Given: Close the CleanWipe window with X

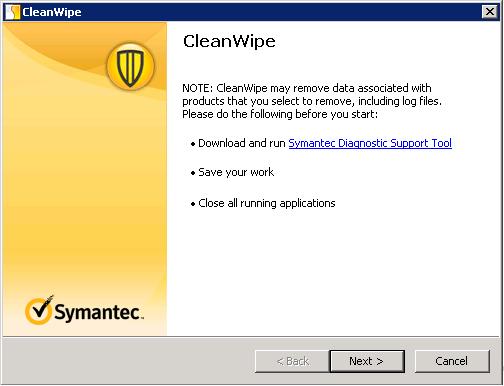Looking at the screenshot, I should (x=490, y=12).
